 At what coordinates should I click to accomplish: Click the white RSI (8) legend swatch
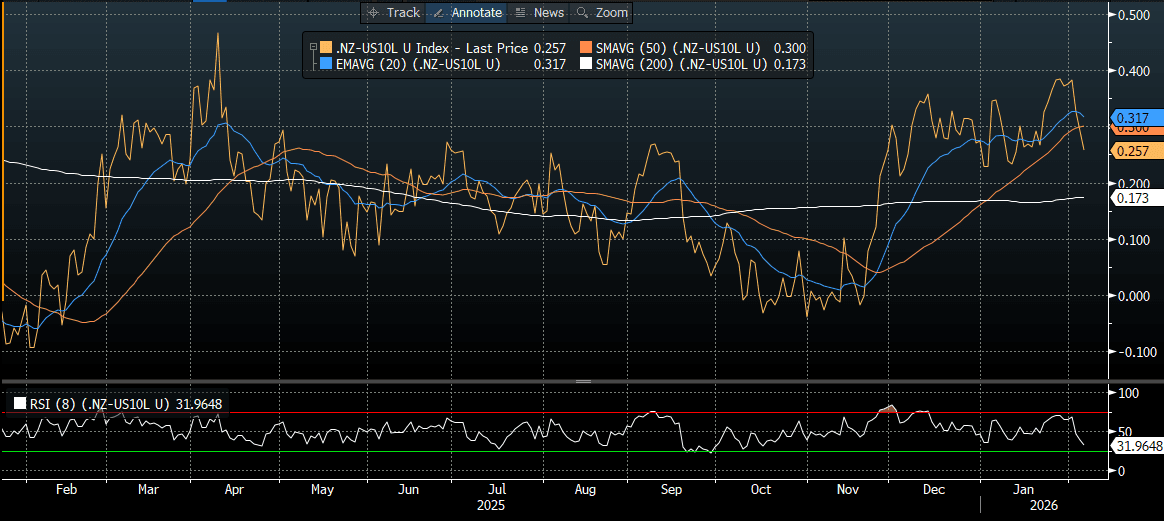(x=20, y=405)
